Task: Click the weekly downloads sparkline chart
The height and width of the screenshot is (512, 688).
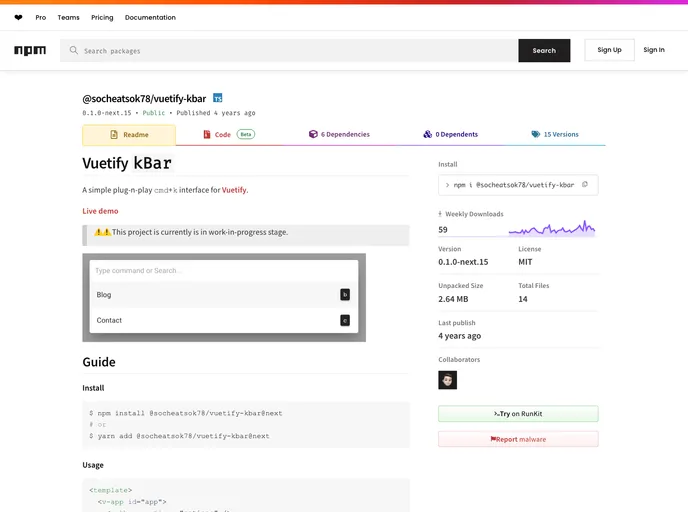Action: click(x=552, y=229)
